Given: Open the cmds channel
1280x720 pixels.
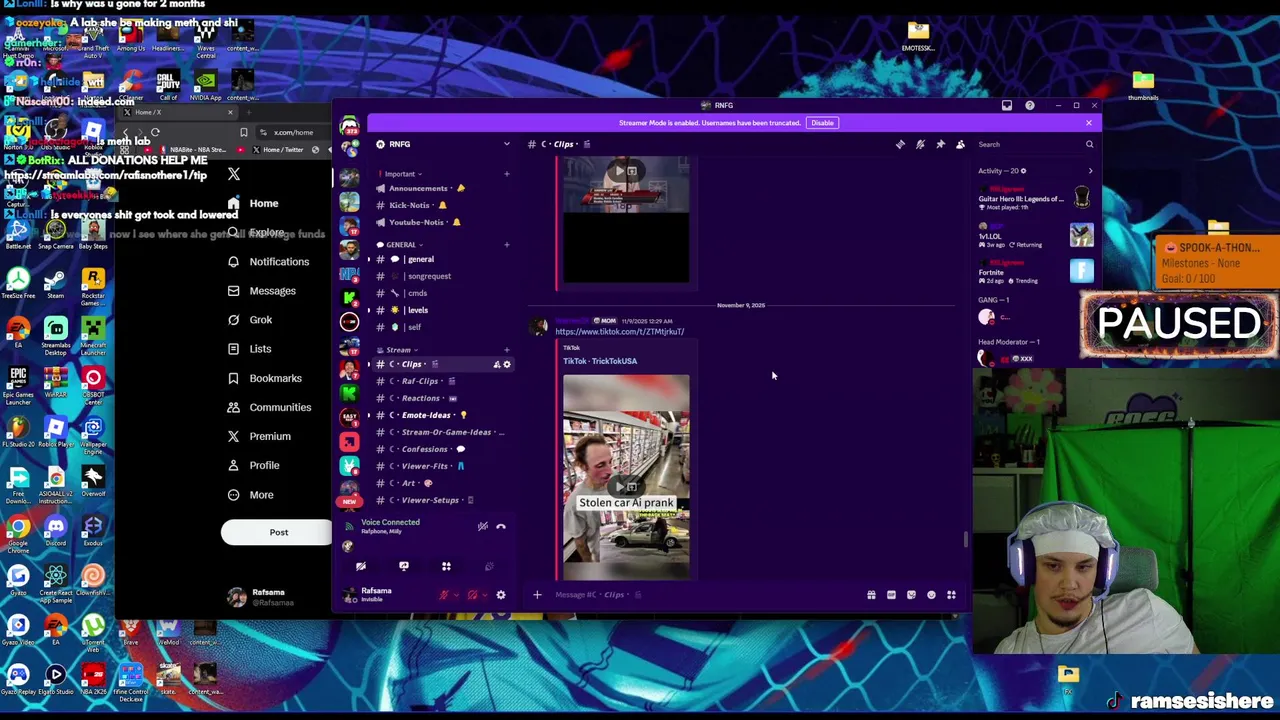Looking at the screenshot, I should [443, 293].
